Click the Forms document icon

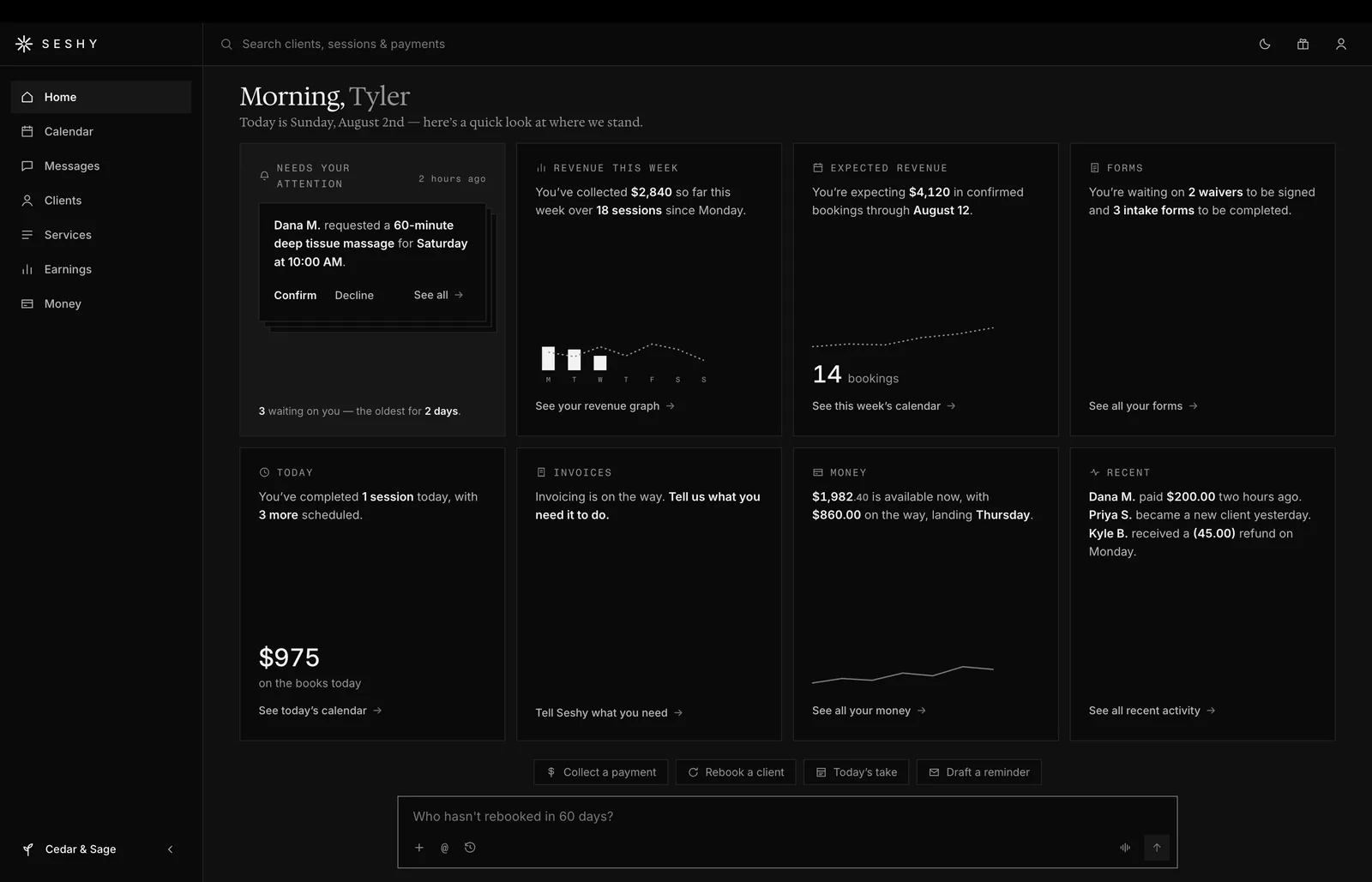(x=1094, y=168)
